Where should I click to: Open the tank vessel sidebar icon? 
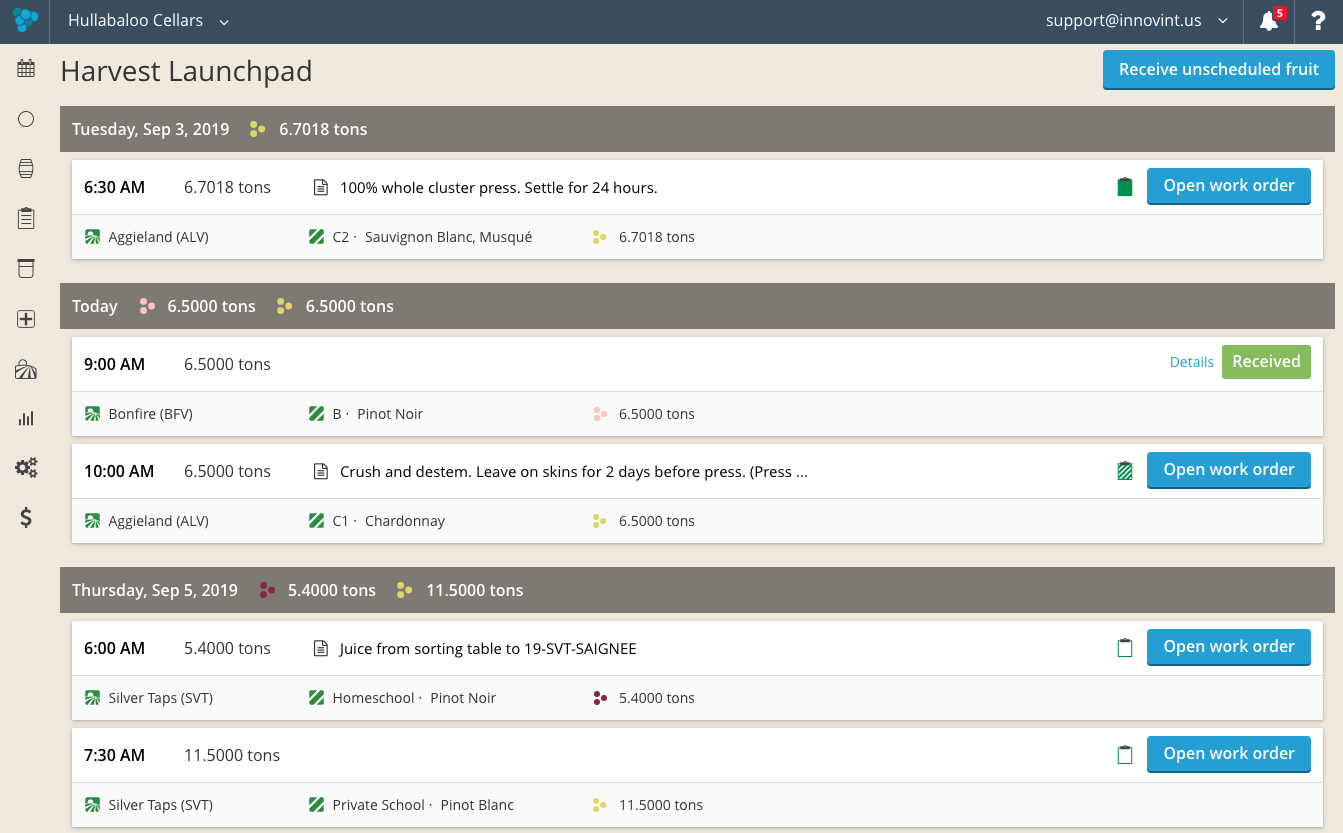26,268
